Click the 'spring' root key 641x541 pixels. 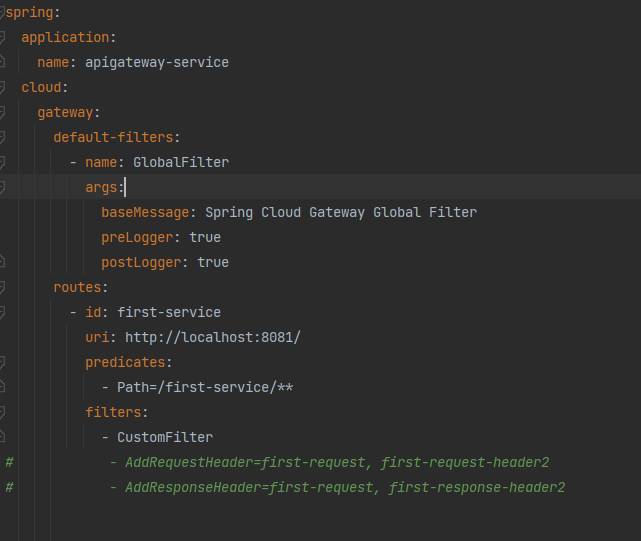tap(29, 13)
